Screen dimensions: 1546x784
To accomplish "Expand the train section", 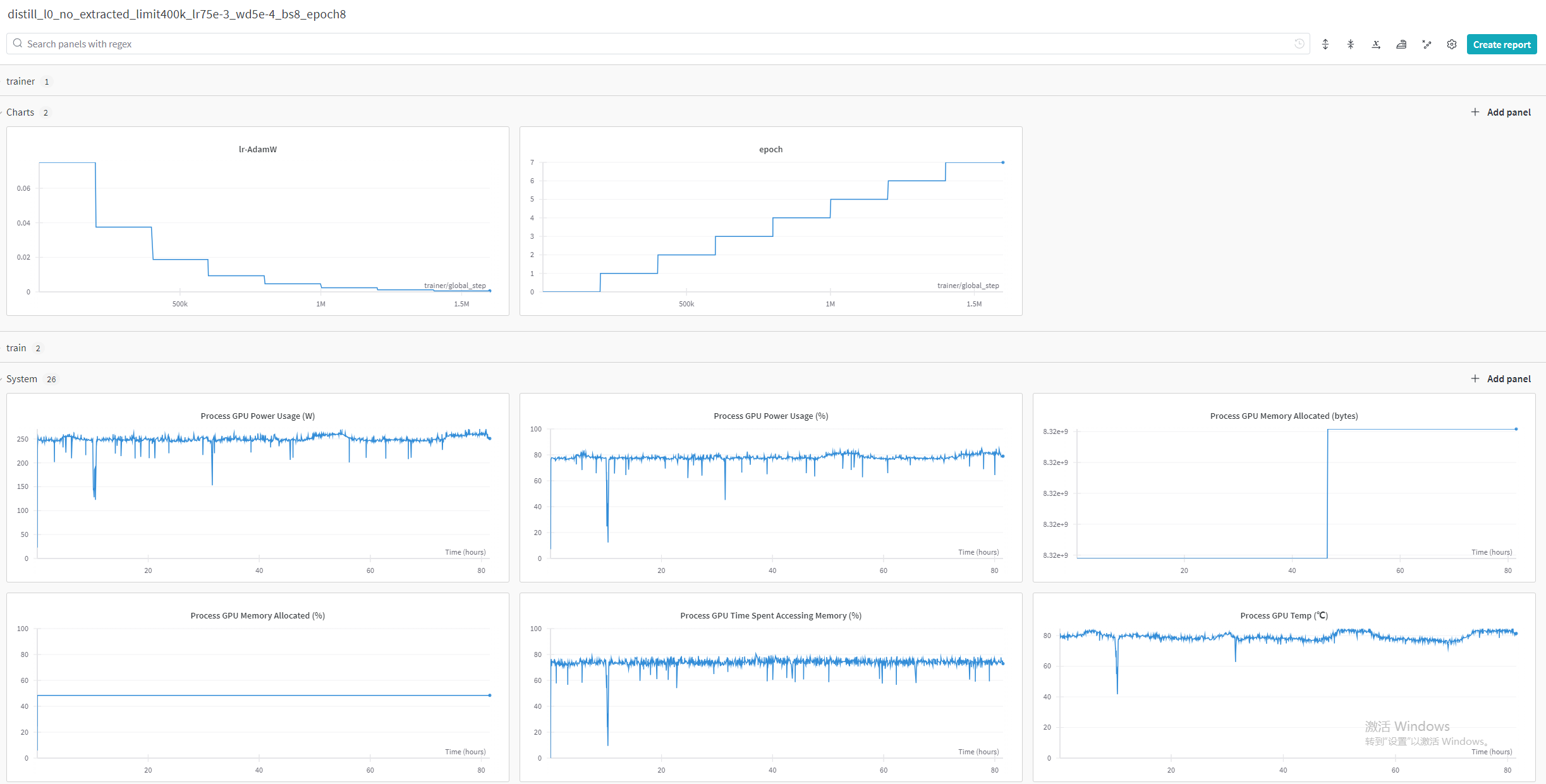I will [16, 348].
